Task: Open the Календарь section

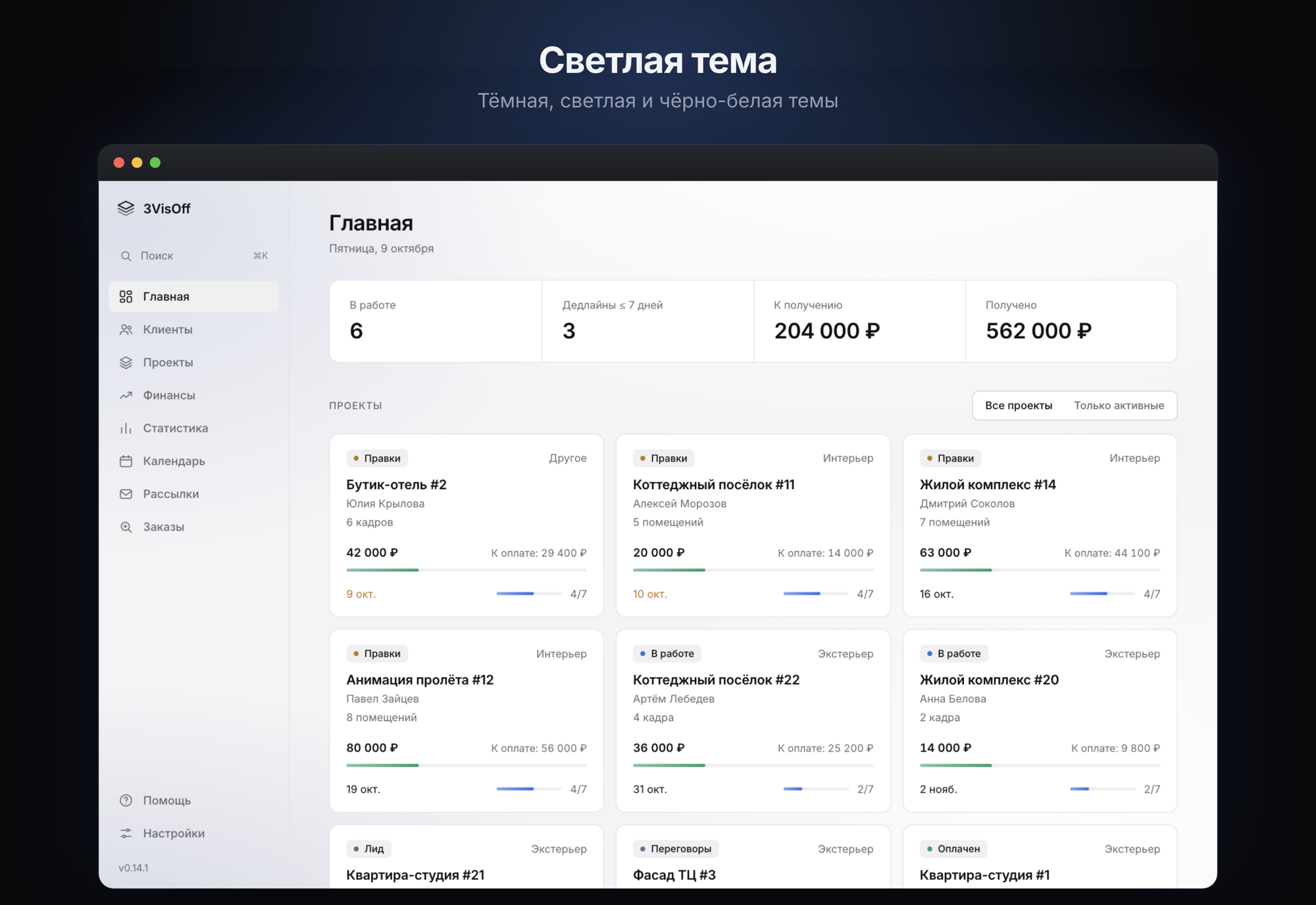Action: 193,461
